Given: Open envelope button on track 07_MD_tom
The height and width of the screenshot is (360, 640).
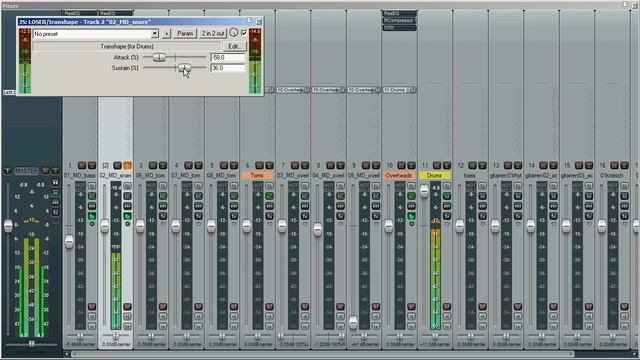Looking at the screenshot, I should pyautogui.click(x=199, y=206).
